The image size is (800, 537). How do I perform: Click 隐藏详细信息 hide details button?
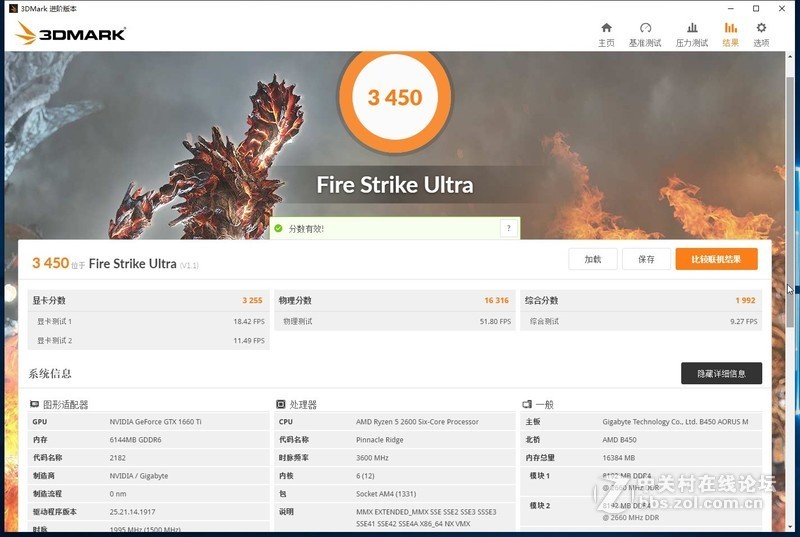721,373
